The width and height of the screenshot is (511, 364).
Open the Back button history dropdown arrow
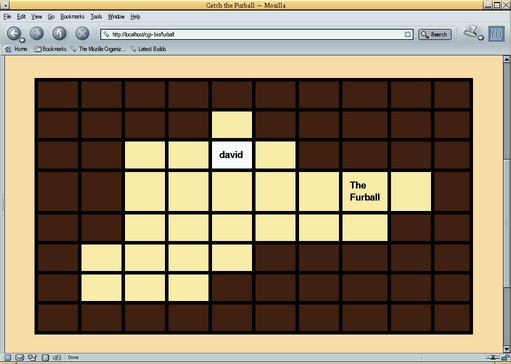tap(22, 40)
